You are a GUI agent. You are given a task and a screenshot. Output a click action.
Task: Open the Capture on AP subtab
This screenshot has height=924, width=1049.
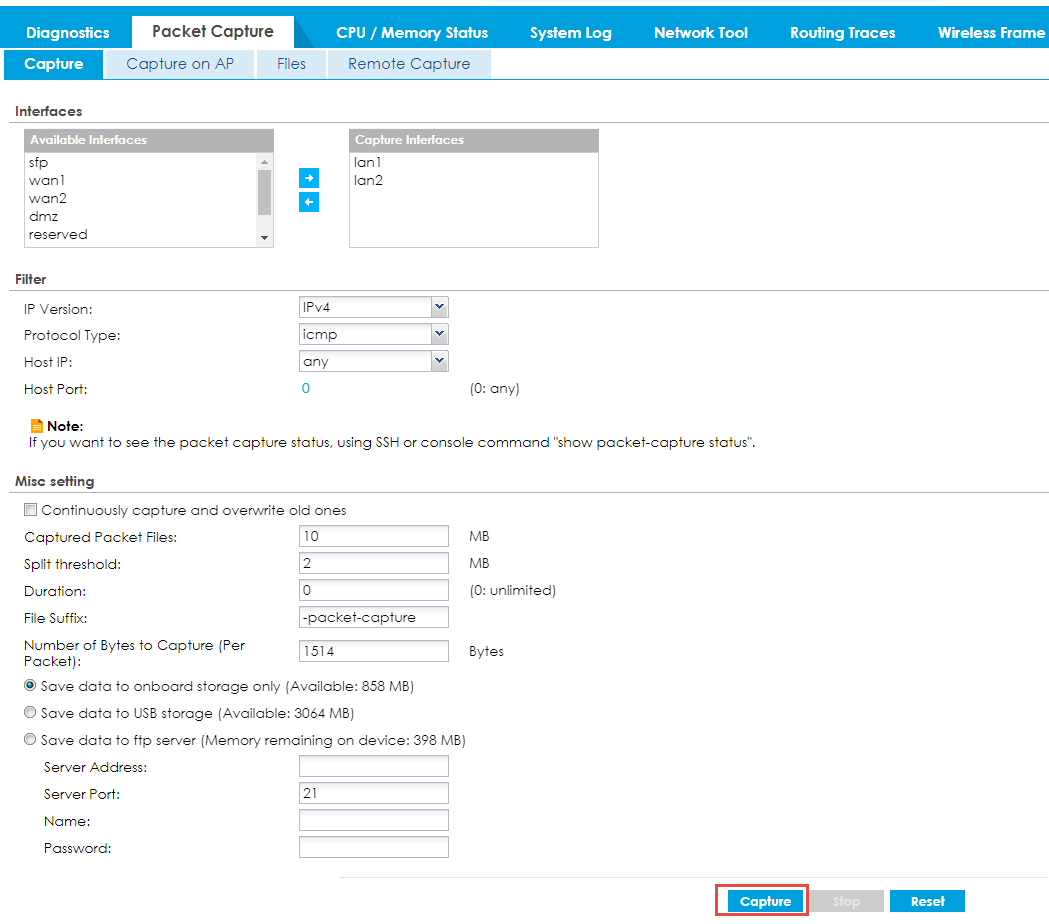point(180,64)
